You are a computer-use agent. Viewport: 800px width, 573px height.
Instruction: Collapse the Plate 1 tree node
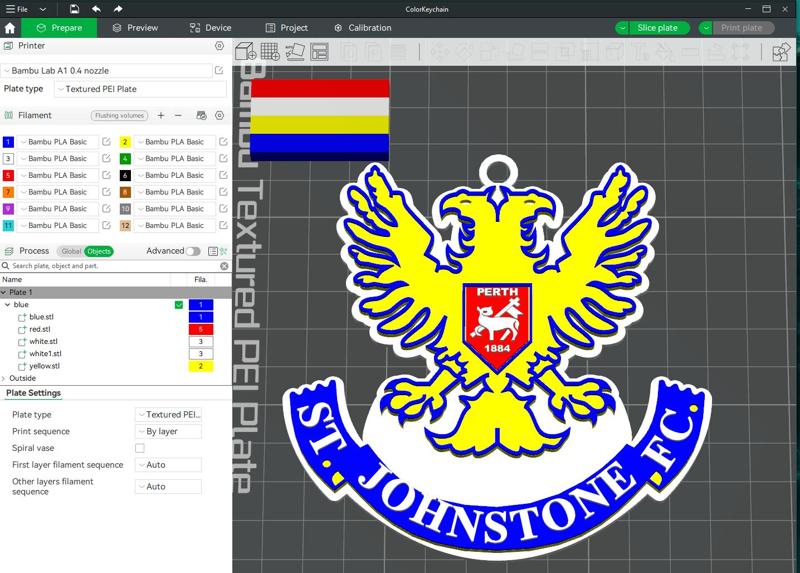tap(4, 292)
